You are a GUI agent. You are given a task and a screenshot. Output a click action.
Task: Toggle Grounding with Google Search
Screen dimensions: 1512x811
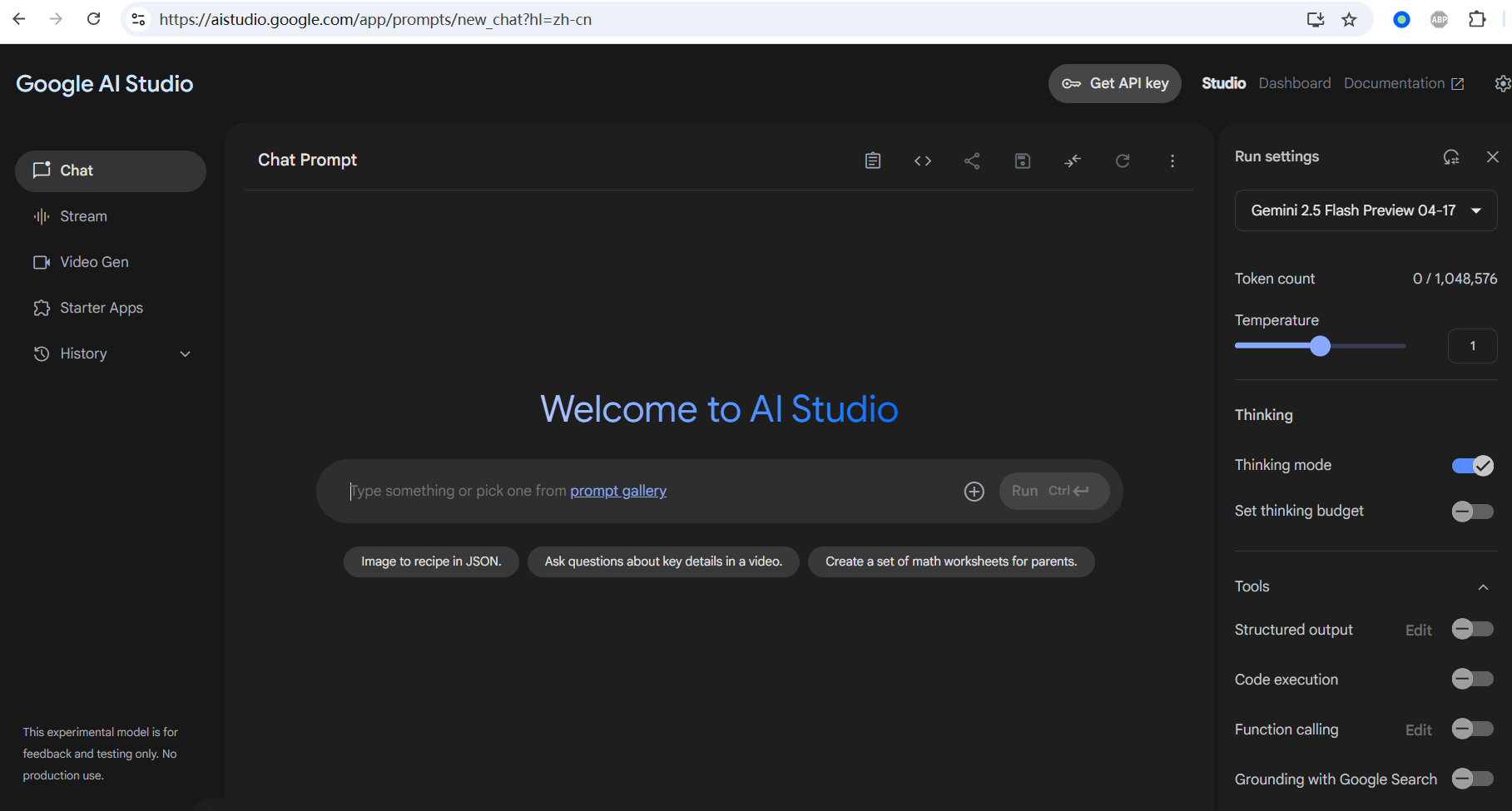(x=1472, y=779)
